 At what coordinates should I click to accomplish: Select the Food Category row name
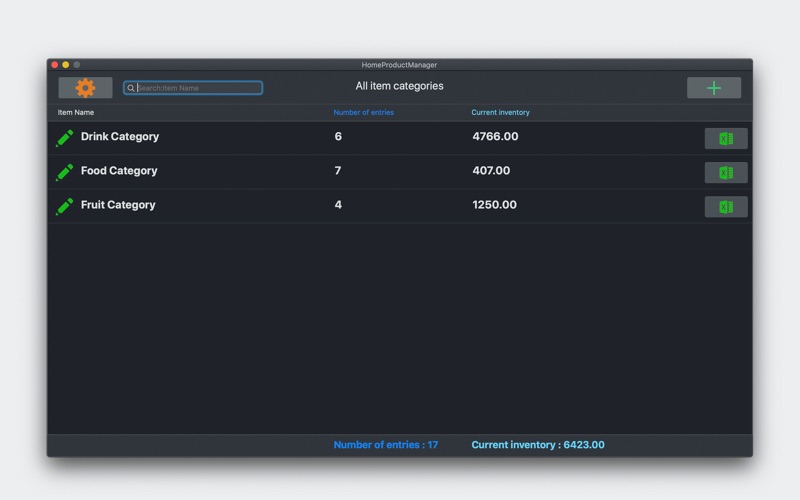[119, 171]
